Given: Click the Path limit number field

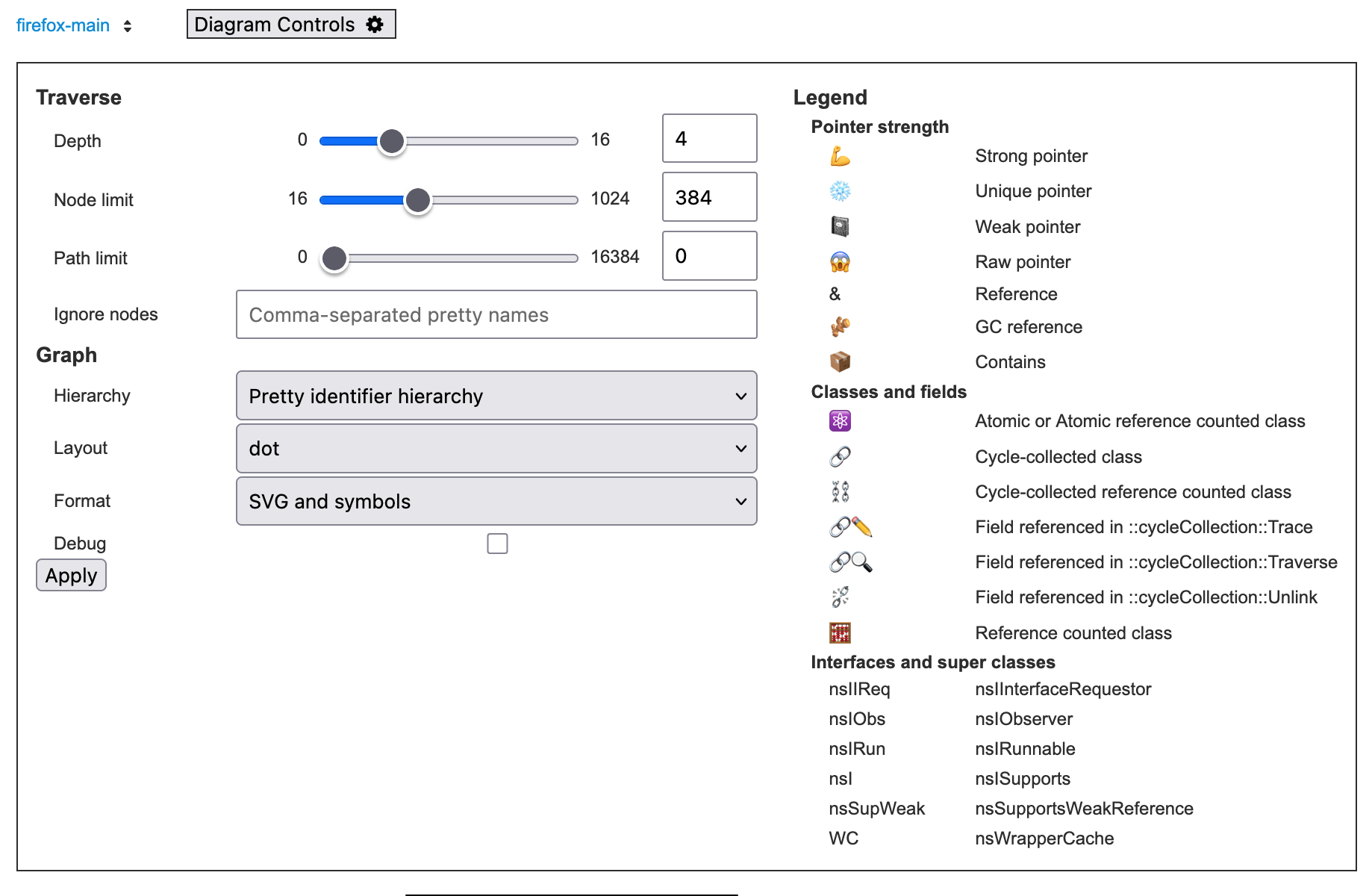Looking at the screenshot, I should point(709,256).
